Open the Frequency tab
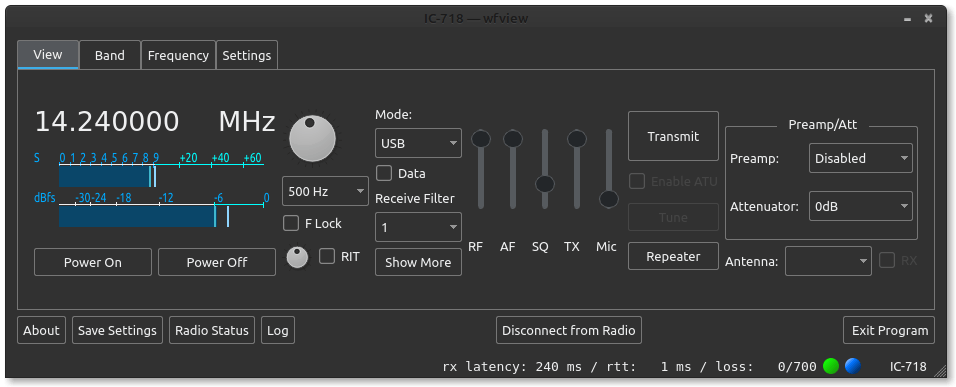 (178, 55)
